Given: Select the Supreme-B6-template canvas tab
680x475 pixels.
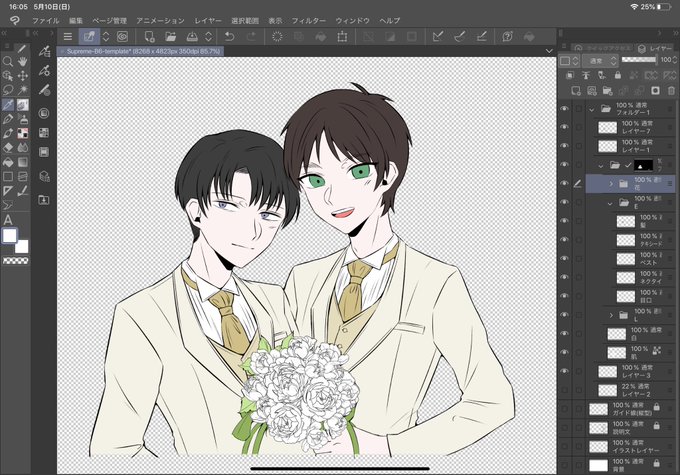Looking at the screenshot, I should pos(141,51).
